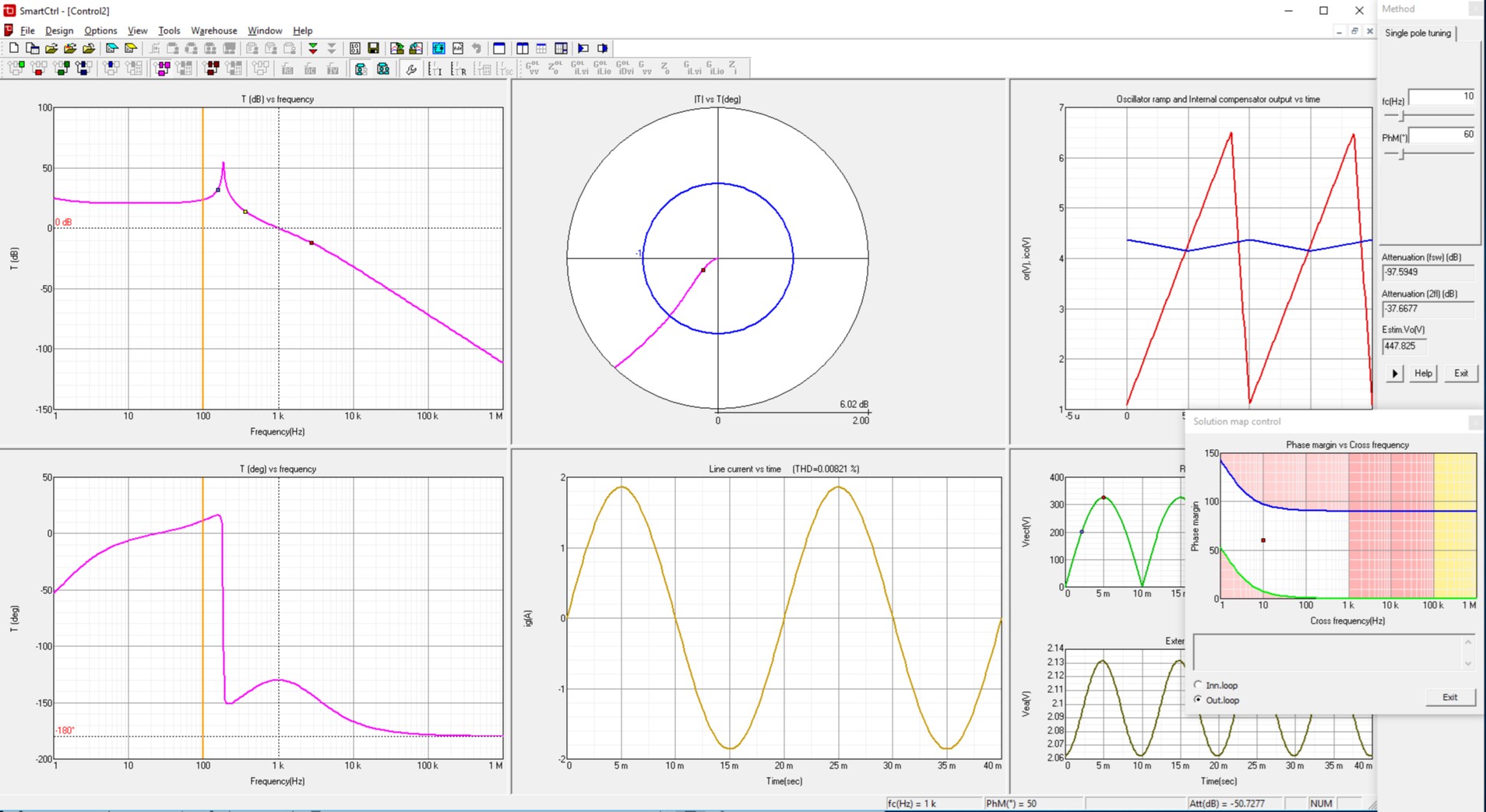
Task: Click the first cyan flowchart icon
Action: pyautogui.click(x=361, y=69)
